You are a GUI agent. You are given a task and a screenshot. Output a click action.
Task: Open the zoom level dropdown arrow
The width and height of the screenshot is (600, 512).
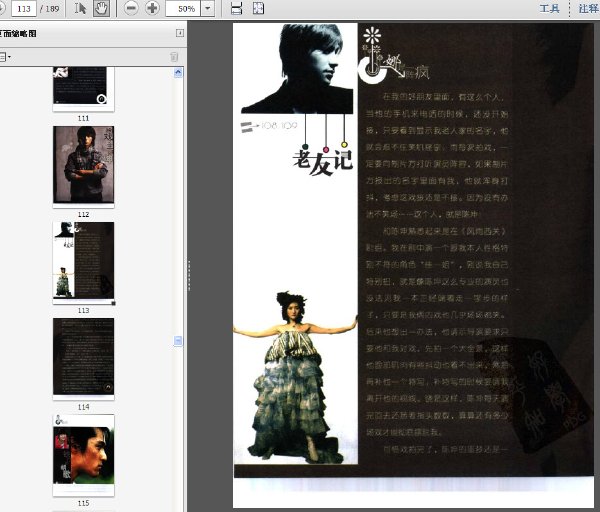[x=208, y=8]
